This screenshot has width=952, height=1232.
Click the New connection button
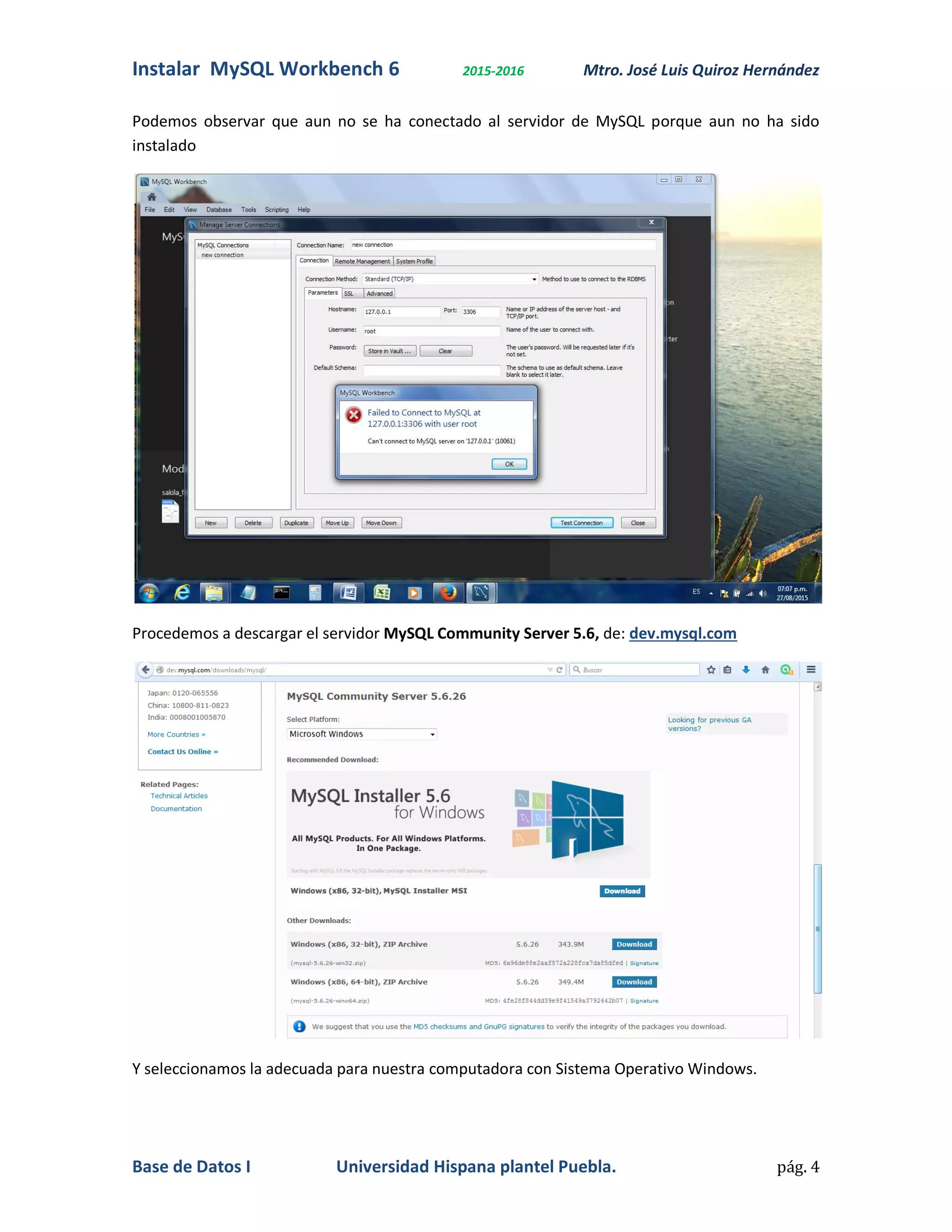(x=211, y=523)
